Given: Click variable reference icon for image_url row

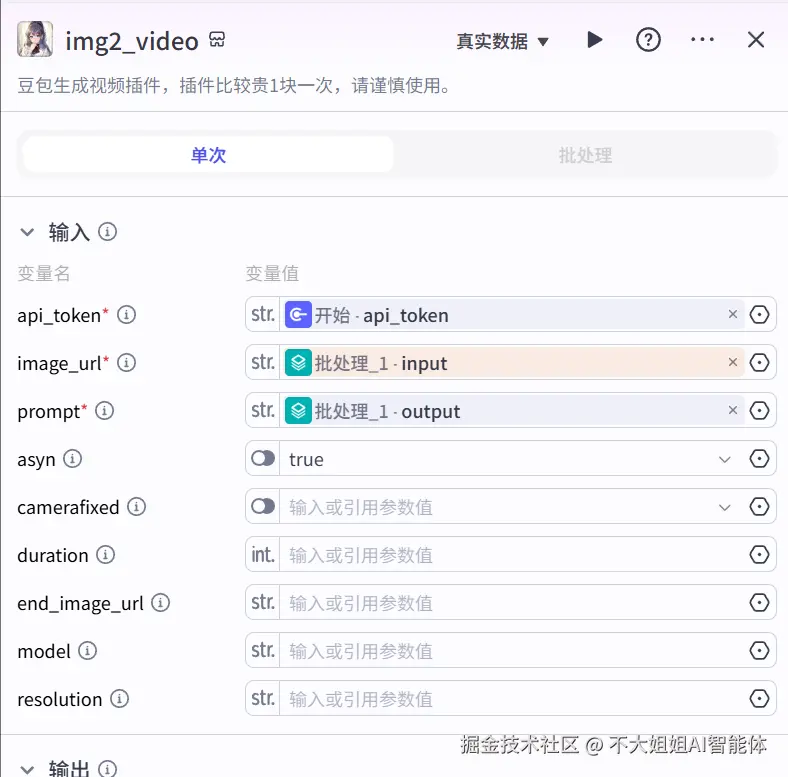Looking at the screenshot, I should pyautogui.click(x=759, y=362).
